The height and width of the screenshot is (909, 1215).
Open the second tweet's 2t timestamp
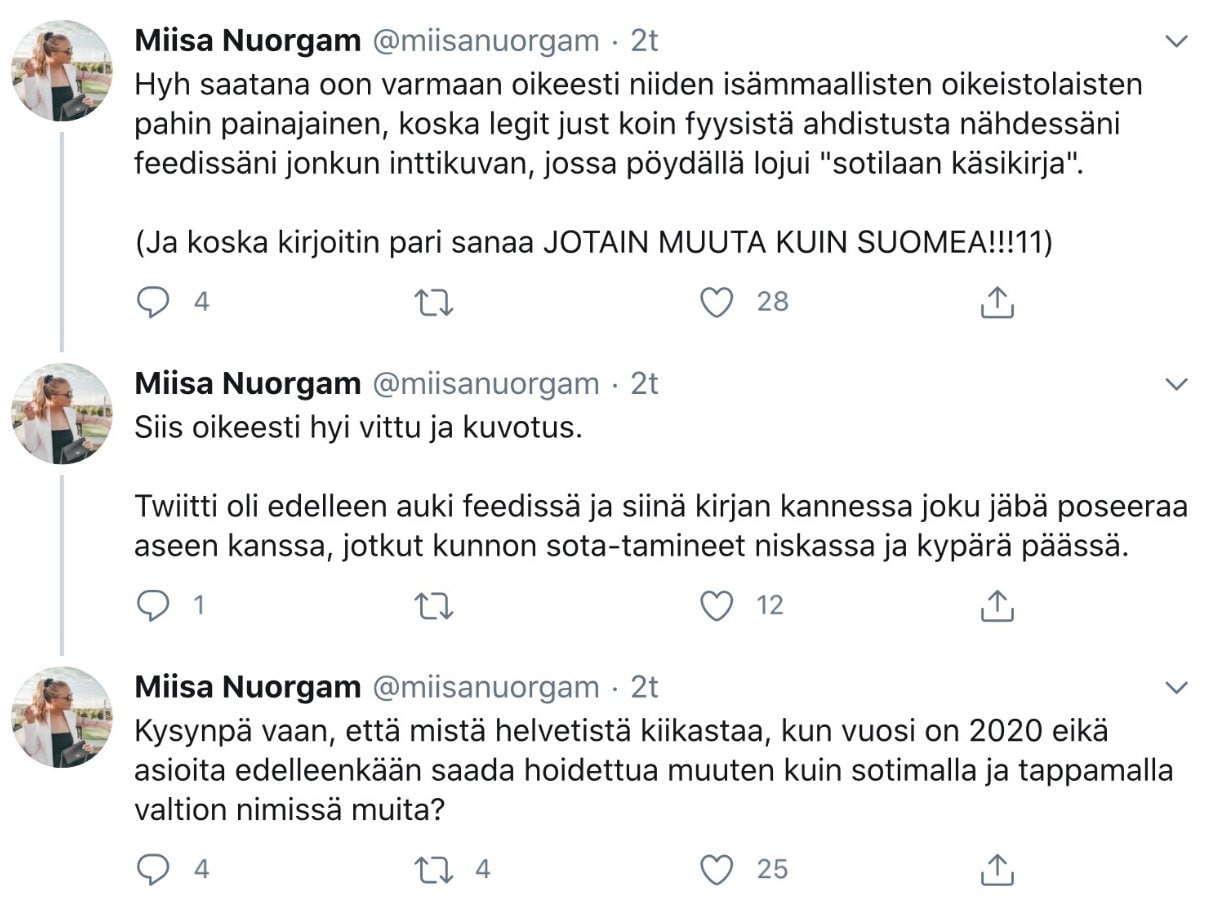644,384
